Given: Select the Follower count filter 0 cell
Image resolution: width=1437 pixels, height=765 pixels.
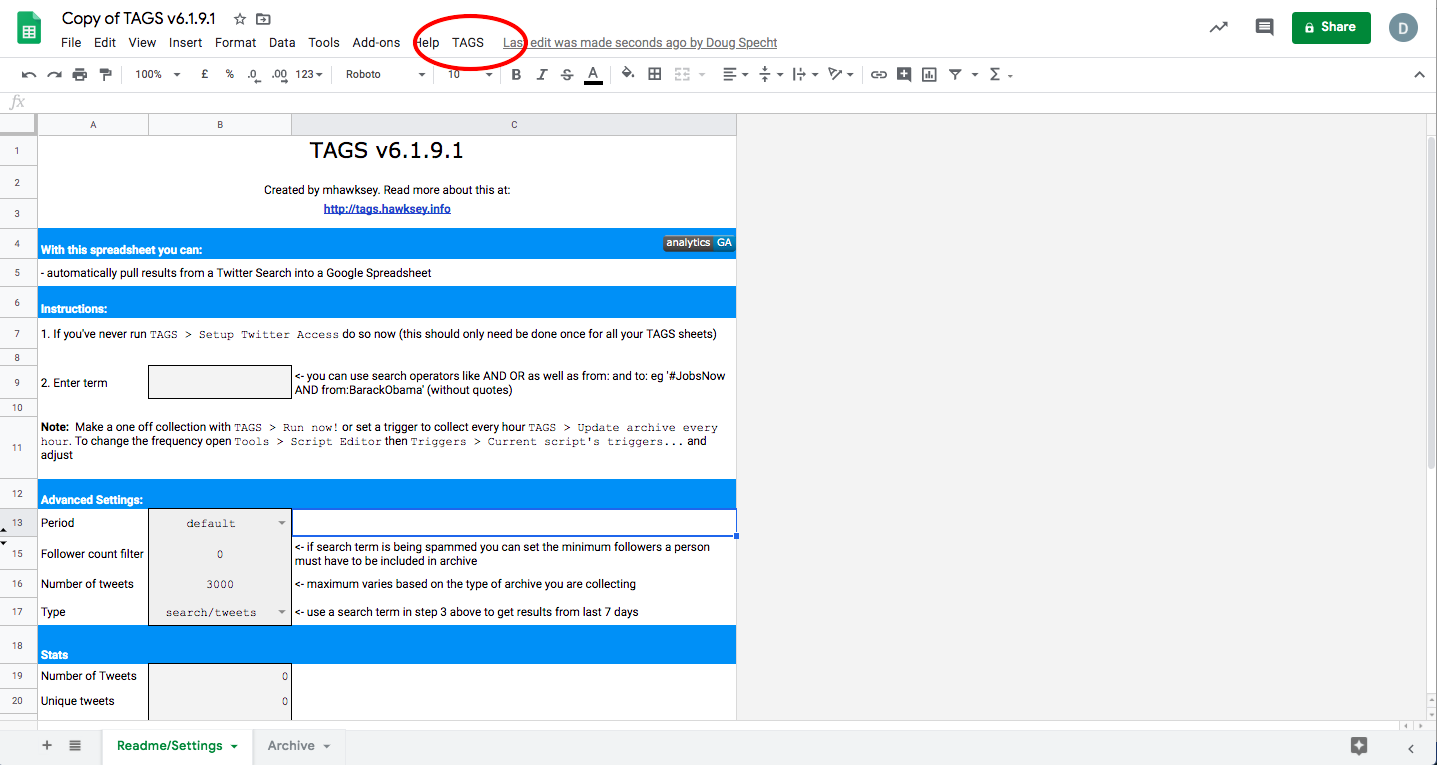Looking at the screenshot, I should point(220,554).
